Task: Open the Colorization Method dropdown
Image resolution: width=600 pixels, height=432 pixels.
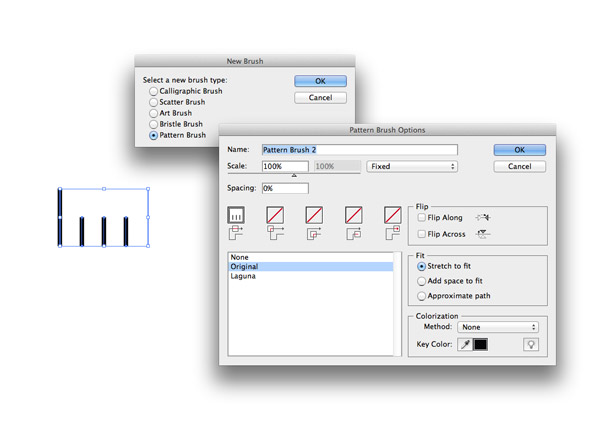Action: (498, 327)
